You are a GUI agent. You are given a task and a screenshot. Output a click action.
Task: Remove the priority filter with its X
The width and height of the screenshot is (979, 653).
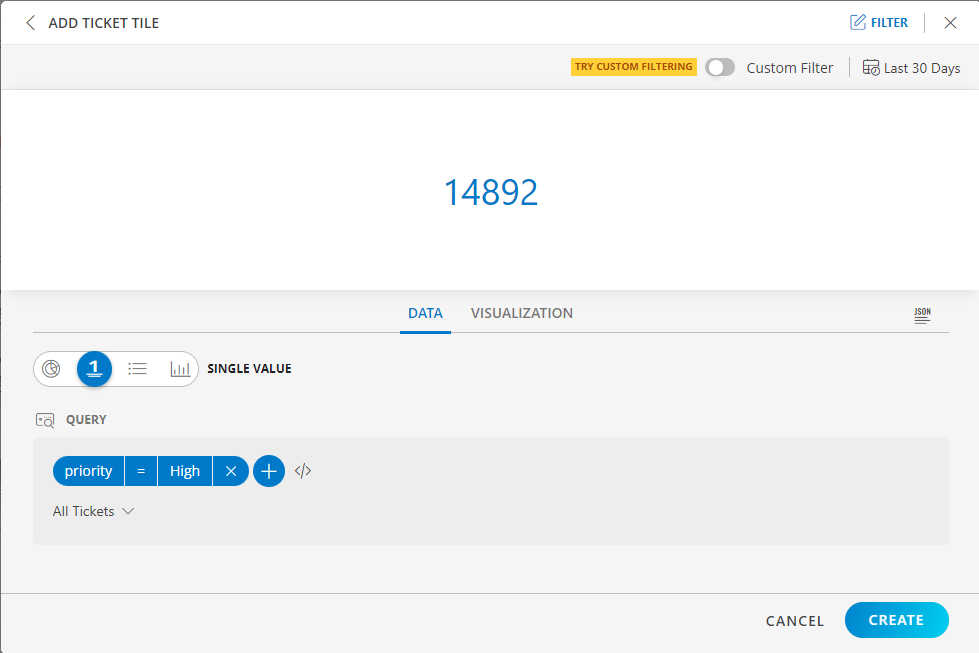(230, 470)
